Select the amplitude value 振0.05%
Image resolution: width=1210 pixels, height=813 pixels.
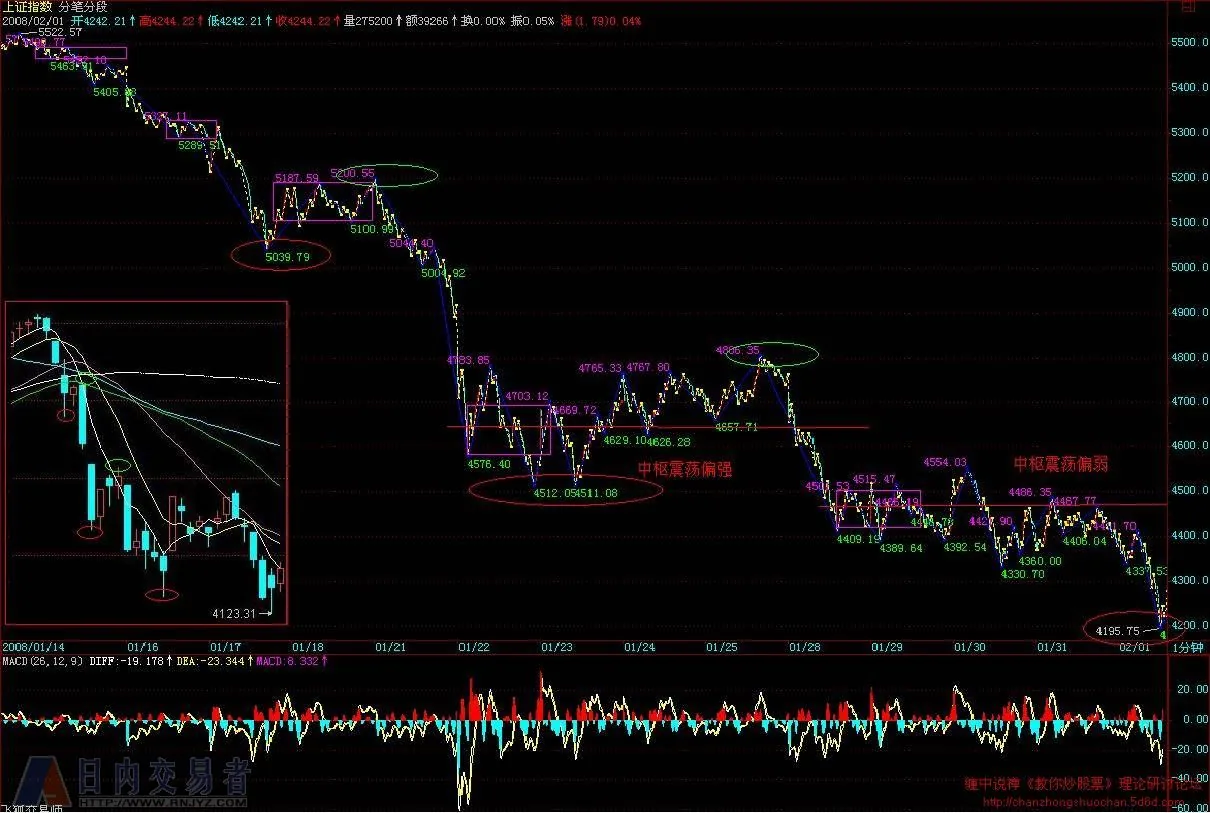tap(532, 20)
